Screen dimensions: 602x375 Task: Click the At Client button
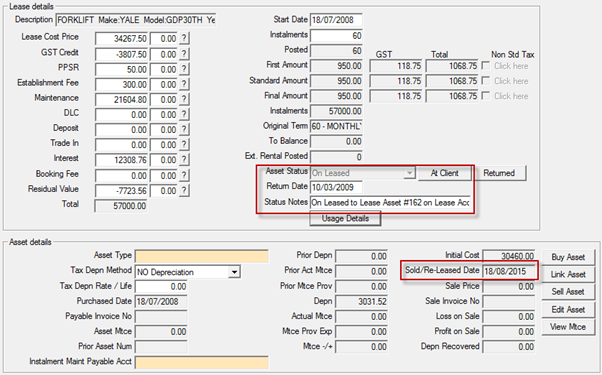pos(445,173)
